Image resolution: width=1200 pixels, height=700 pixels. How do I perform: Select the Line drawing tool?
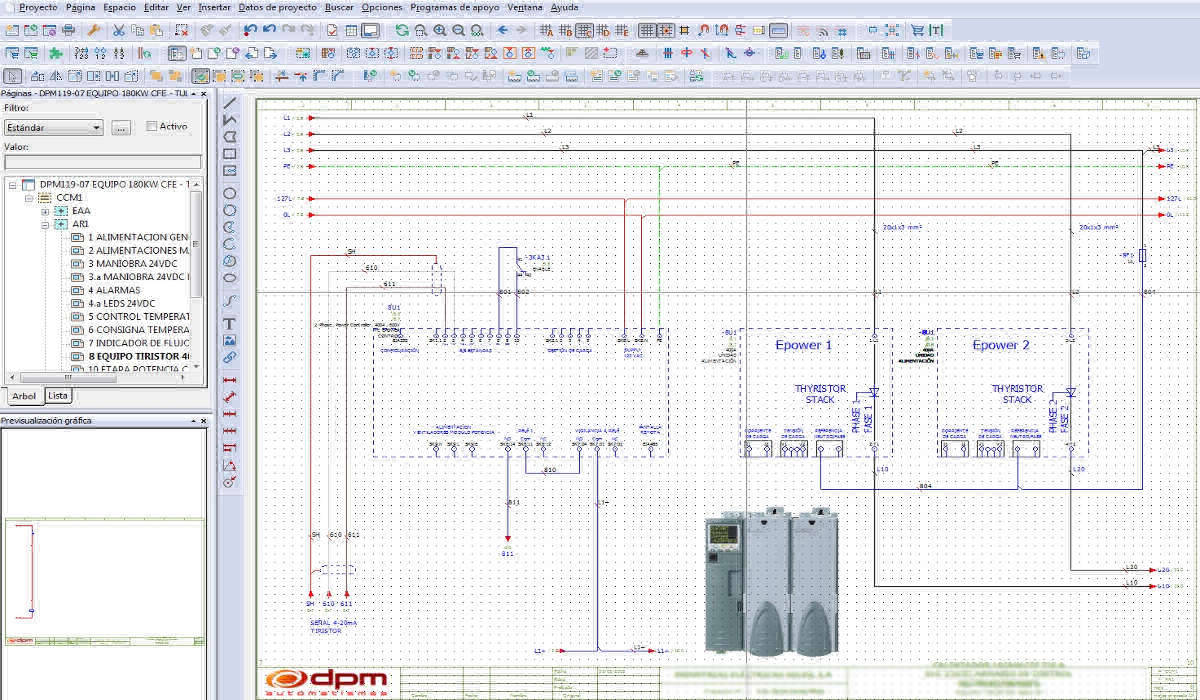(x=230, y=101)
